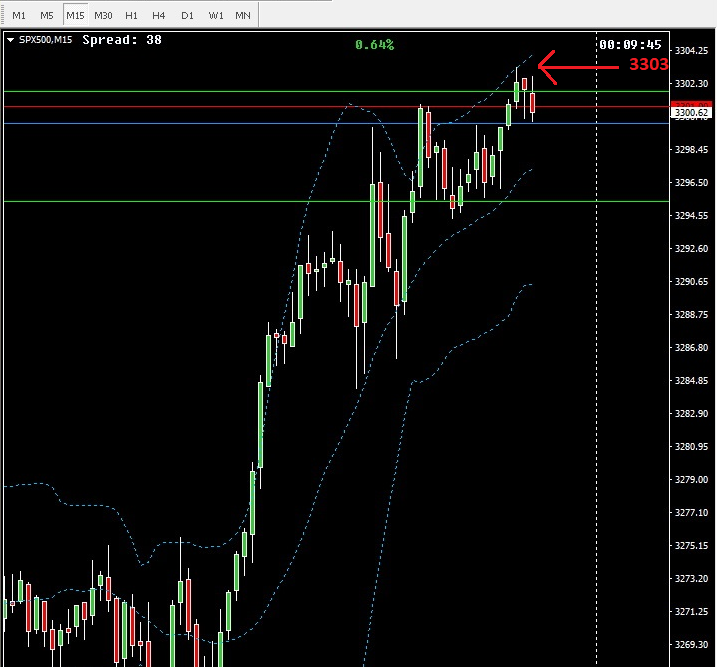Image resolution: width=717 pixels, height=667 pixels.
Task: Click the 3288.75 price scale label
Action: click(x=691, y=315)
